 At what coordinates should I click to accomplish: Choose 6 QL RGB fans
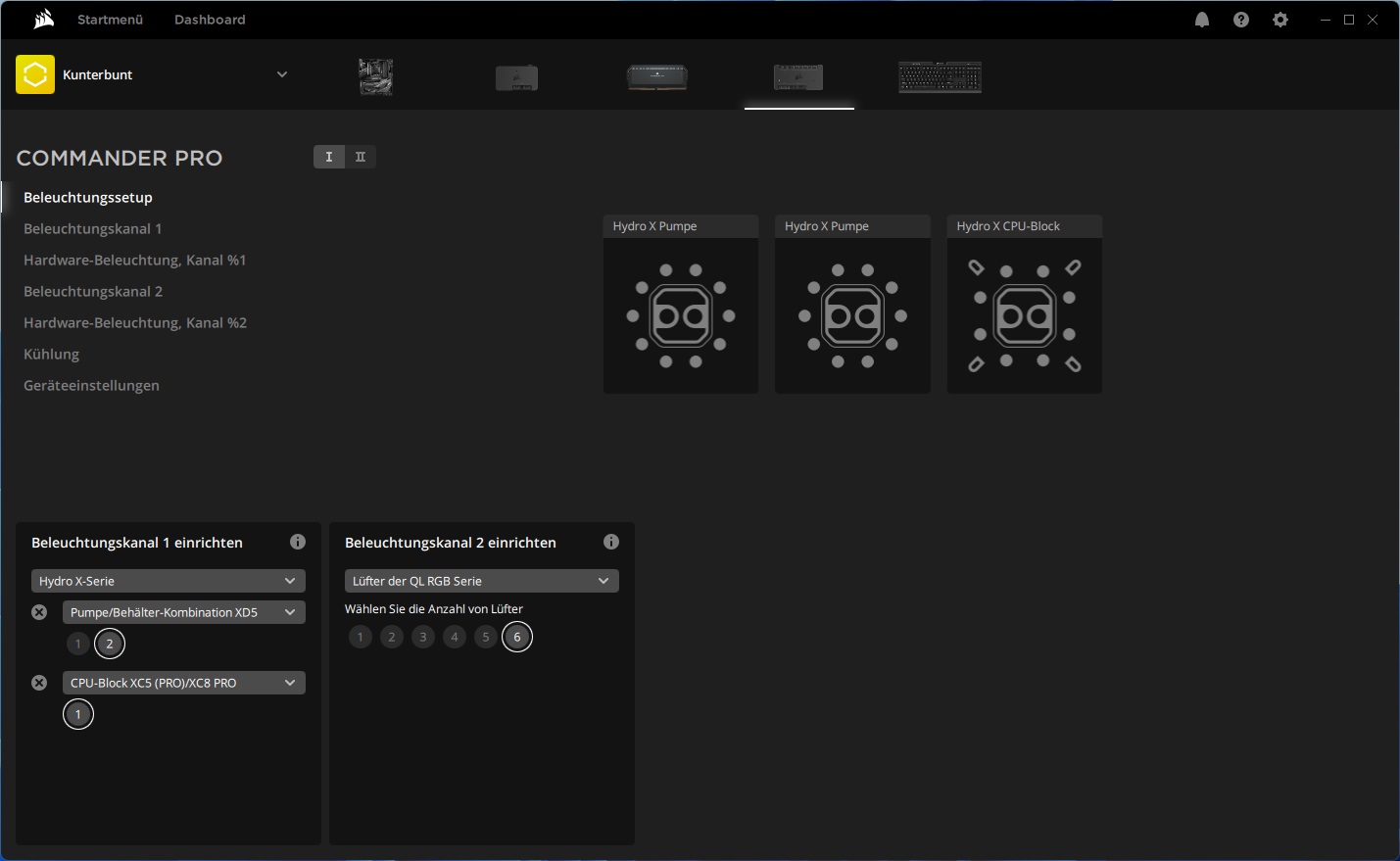click(517, 637)
